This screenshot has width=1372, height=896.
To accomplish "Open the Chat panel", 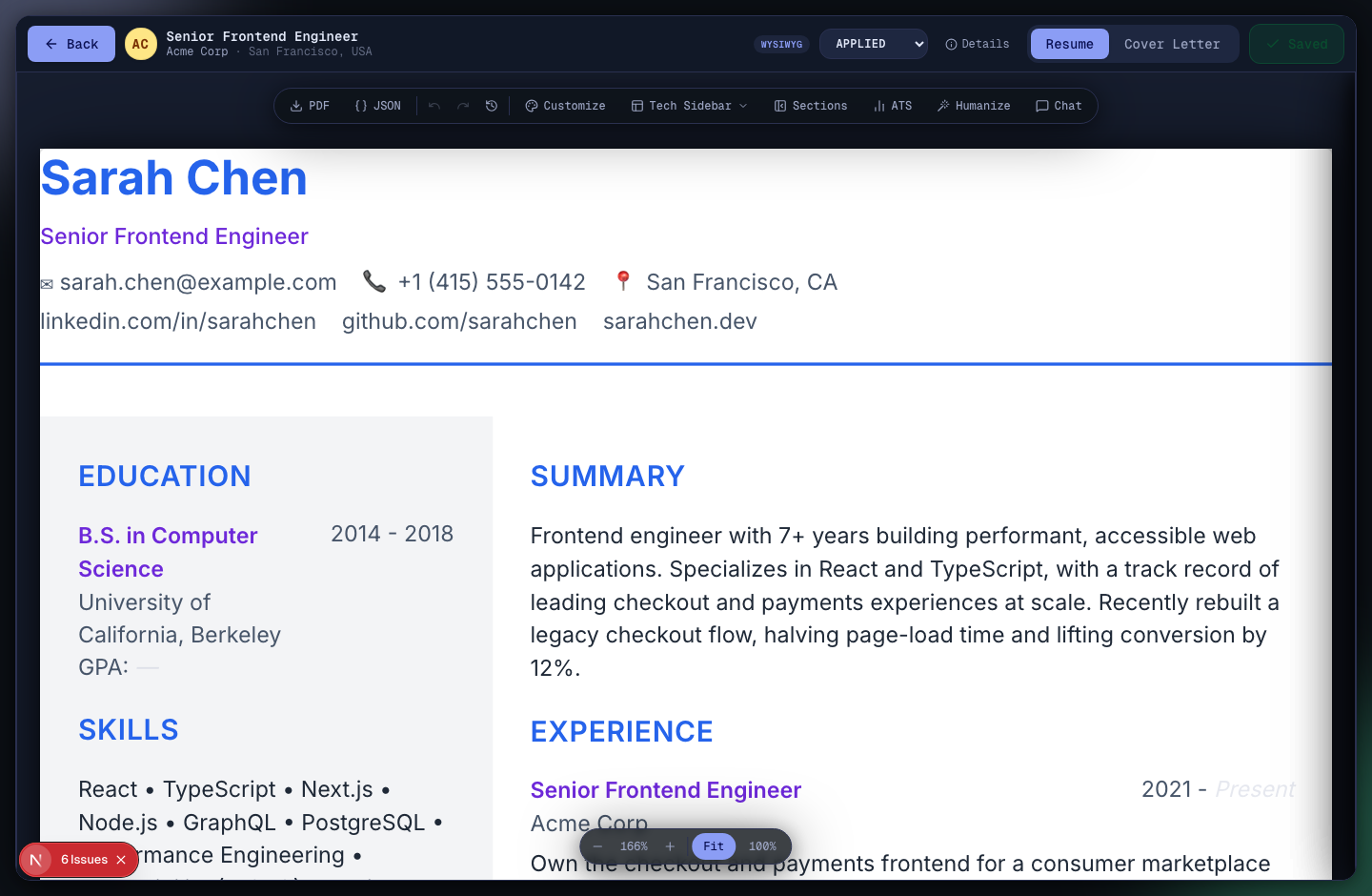I will click(1059, 106).
